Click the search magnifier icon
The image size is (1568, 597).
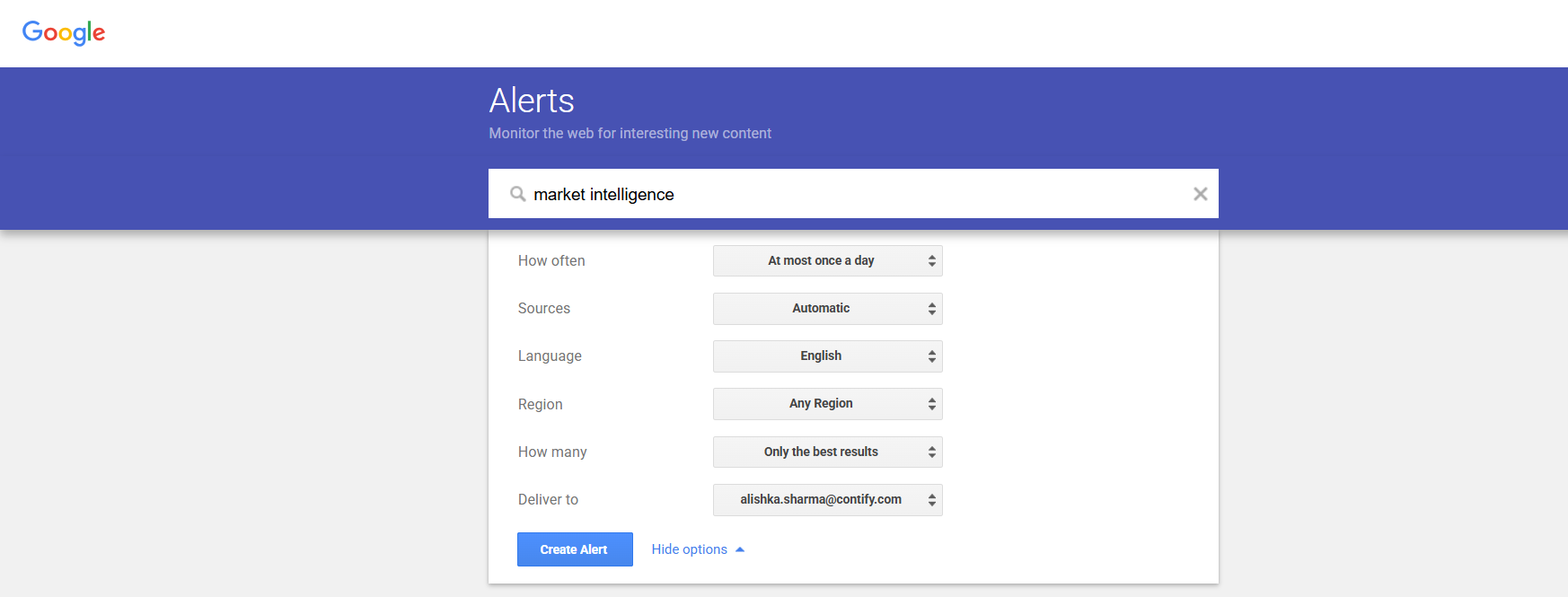(x=518, y=194)
